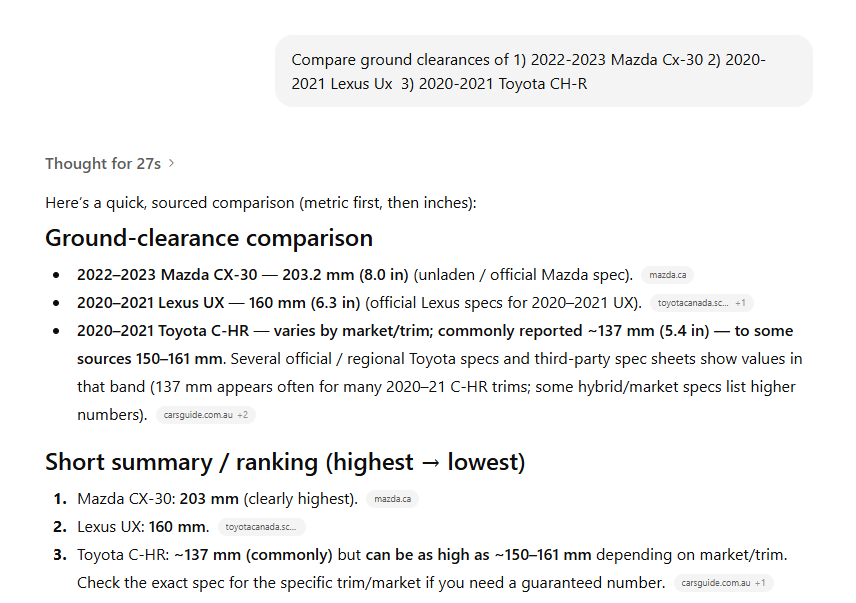
Task: Click ranking item "Lexus UX: 160 mm"
Action: 143,527
